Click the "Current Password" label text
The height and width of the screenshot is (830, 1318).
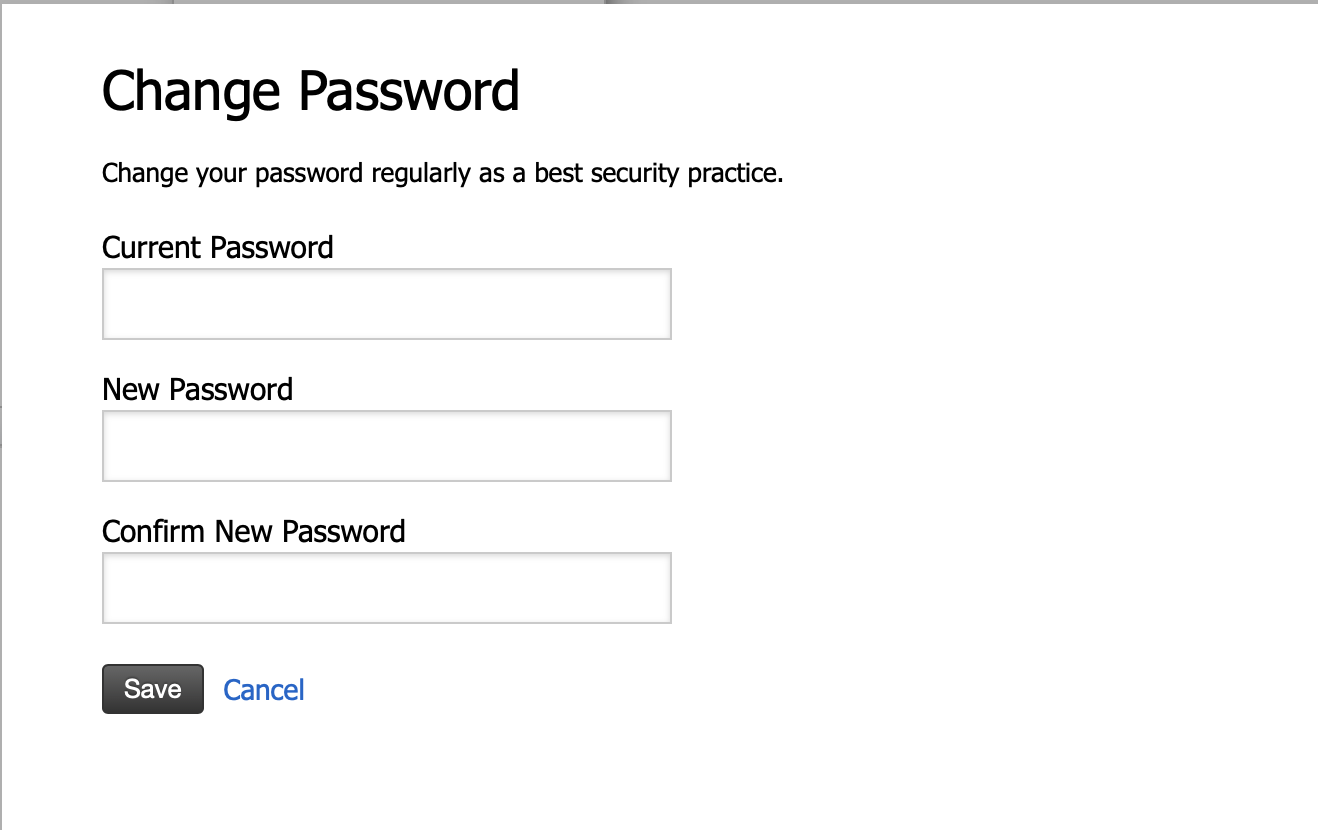click(218, 247)
